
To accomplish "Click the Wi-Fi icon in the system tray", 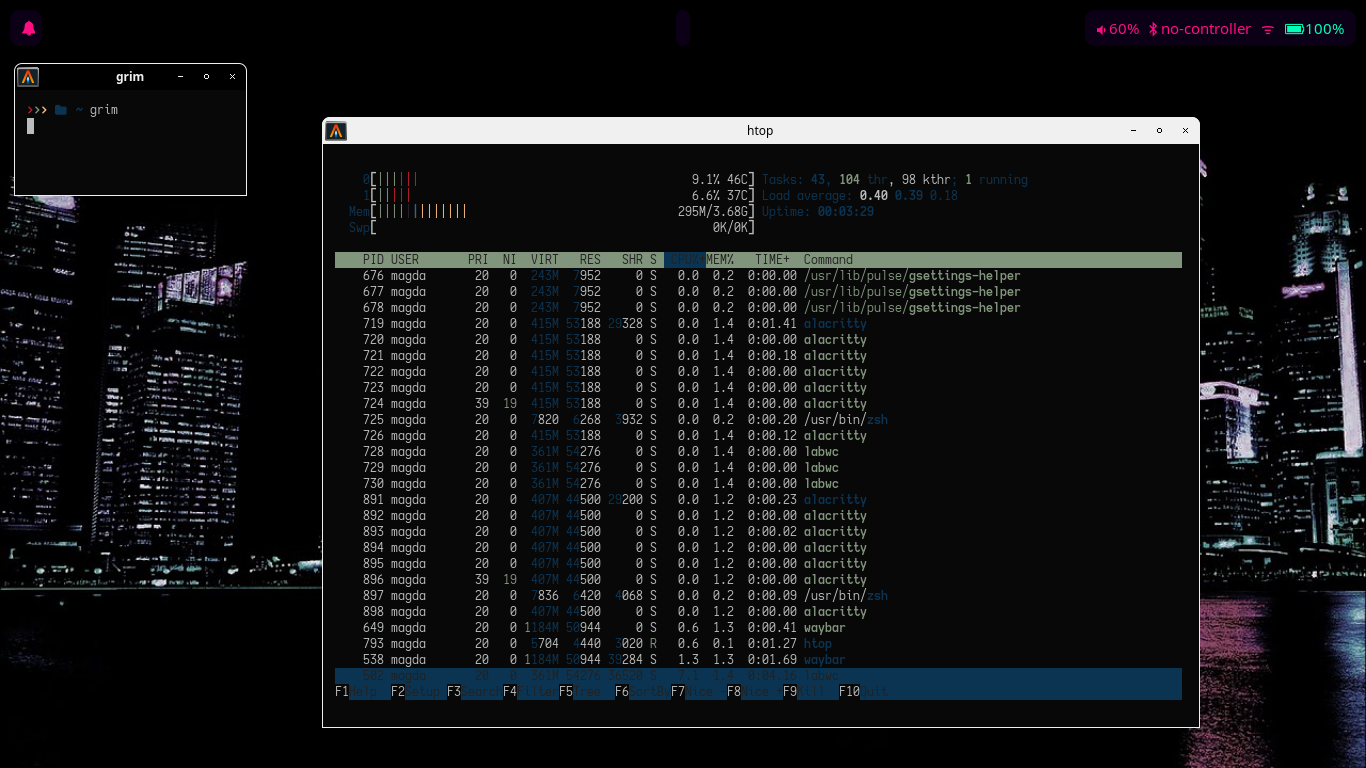I will point(1267,29).
